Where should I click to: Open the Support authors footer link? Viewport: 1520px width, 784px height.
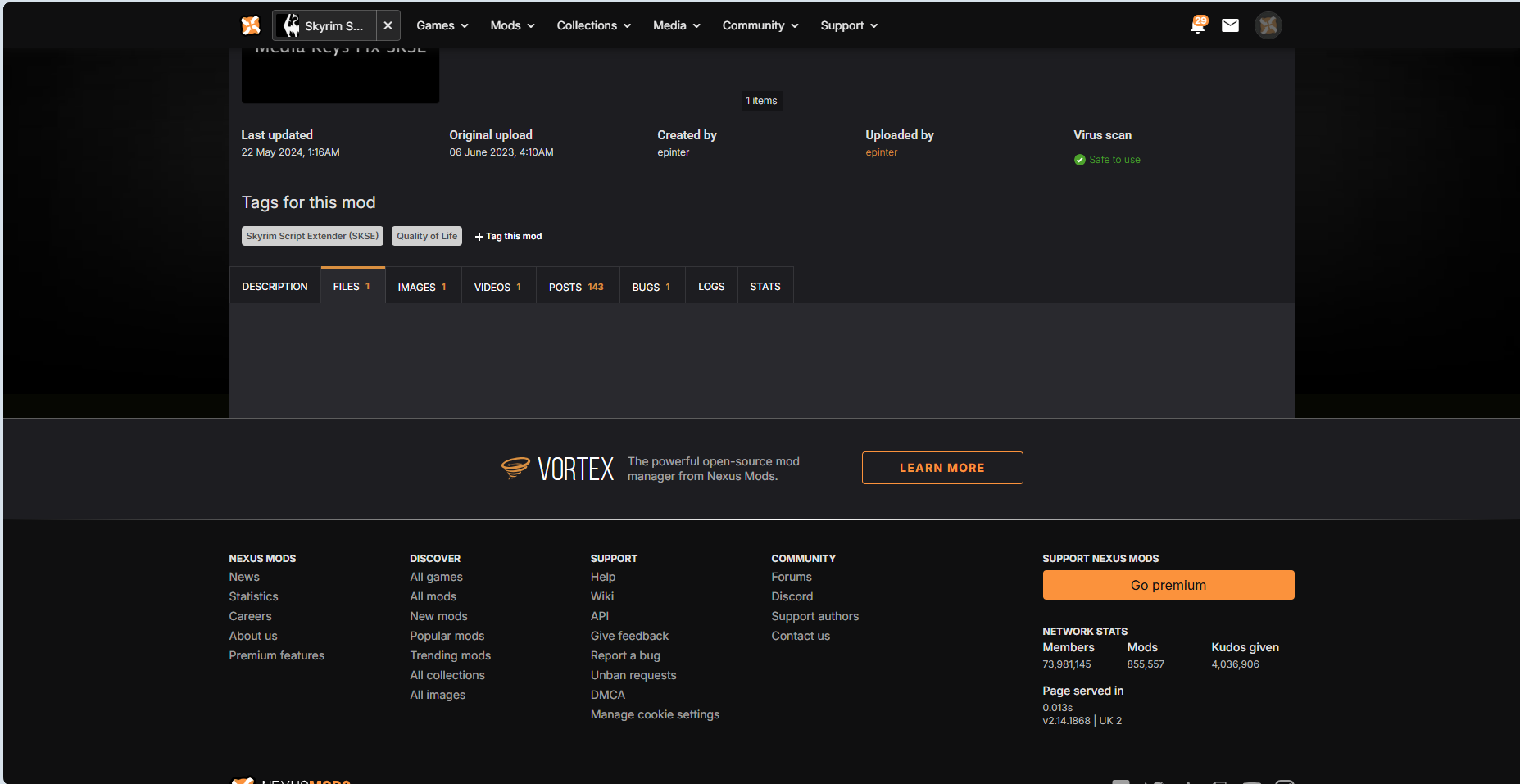815,616
